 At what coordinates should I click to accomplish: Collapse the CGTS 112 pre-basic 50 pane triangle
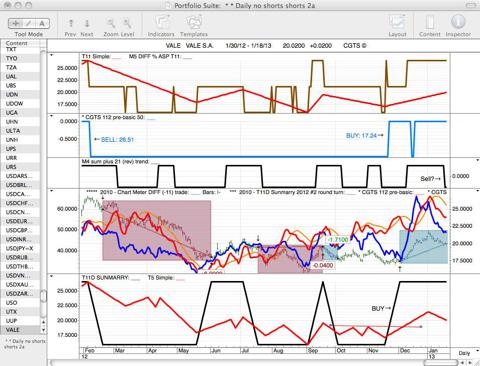click(52, 116)
